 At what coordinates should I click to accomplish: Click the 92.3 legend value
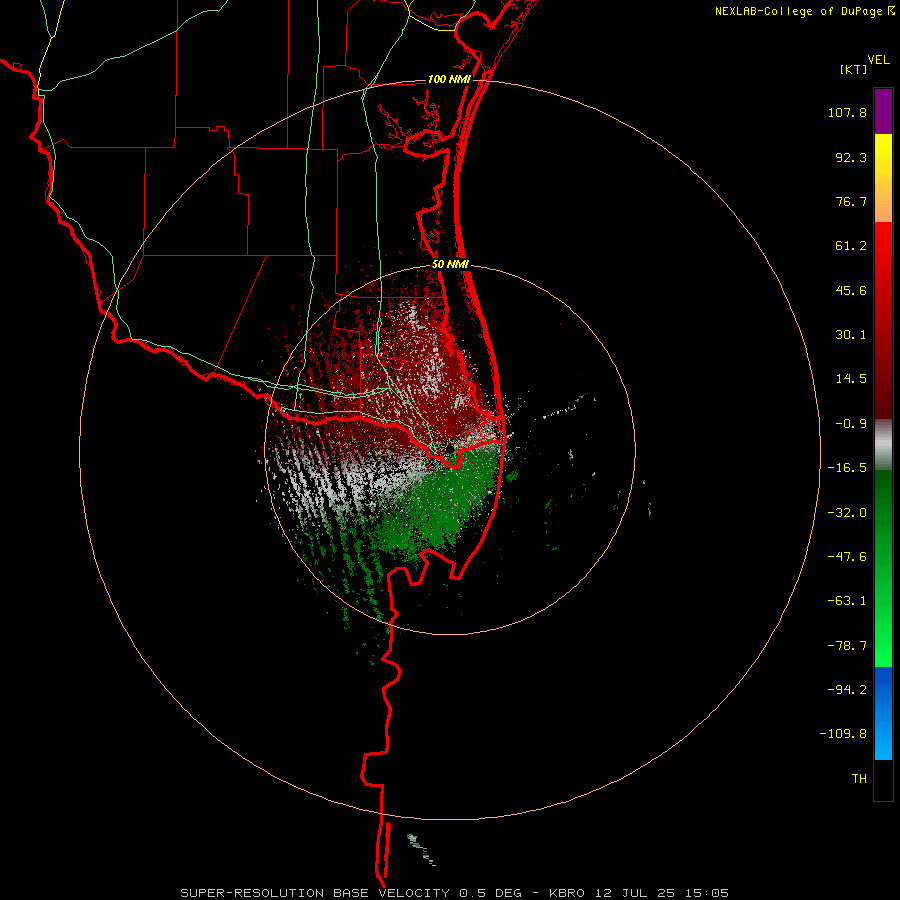click(851, 157)
